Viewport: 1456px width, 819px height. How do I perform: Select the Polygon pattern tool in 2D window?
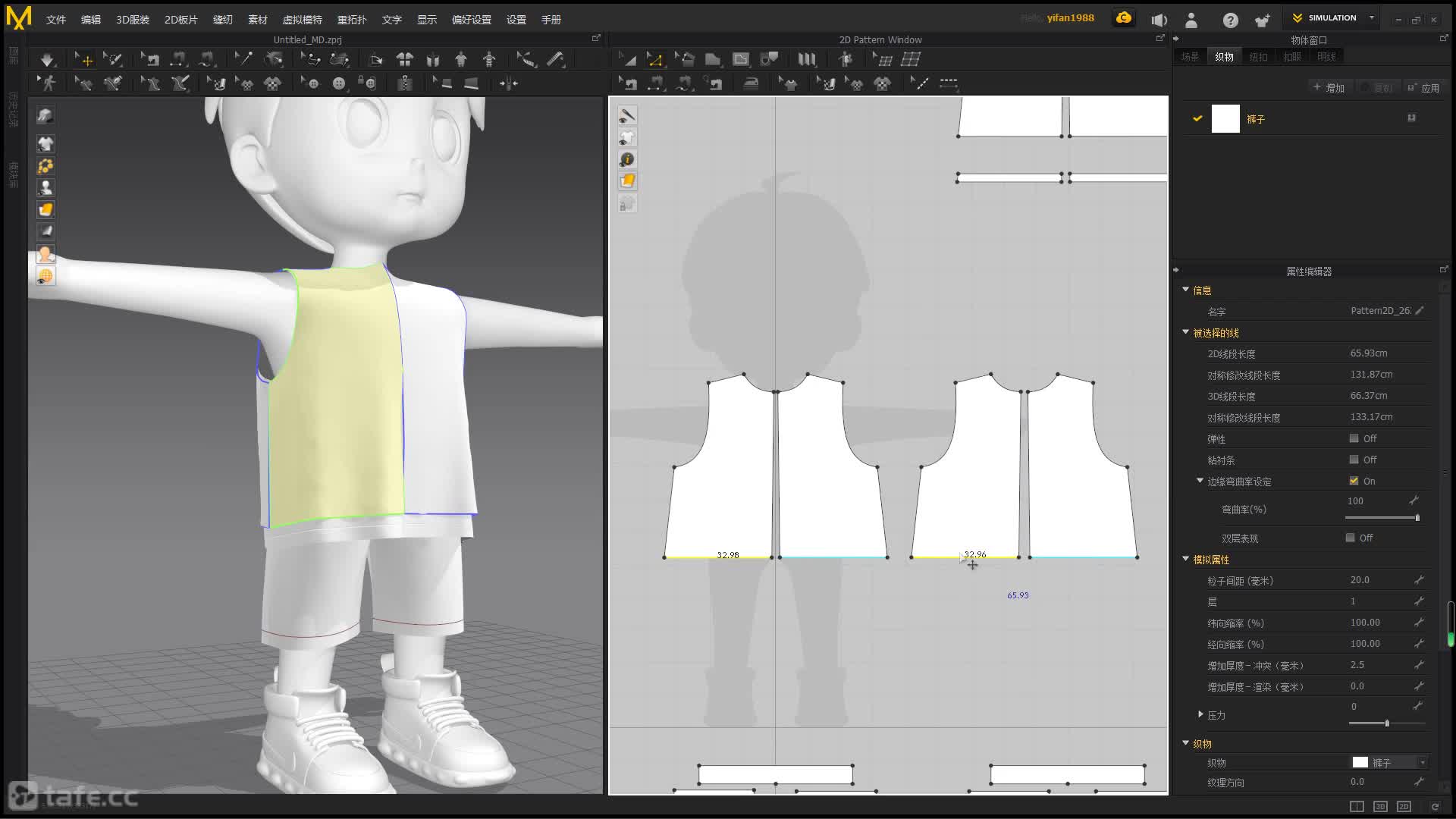click(x=712, y=59)
